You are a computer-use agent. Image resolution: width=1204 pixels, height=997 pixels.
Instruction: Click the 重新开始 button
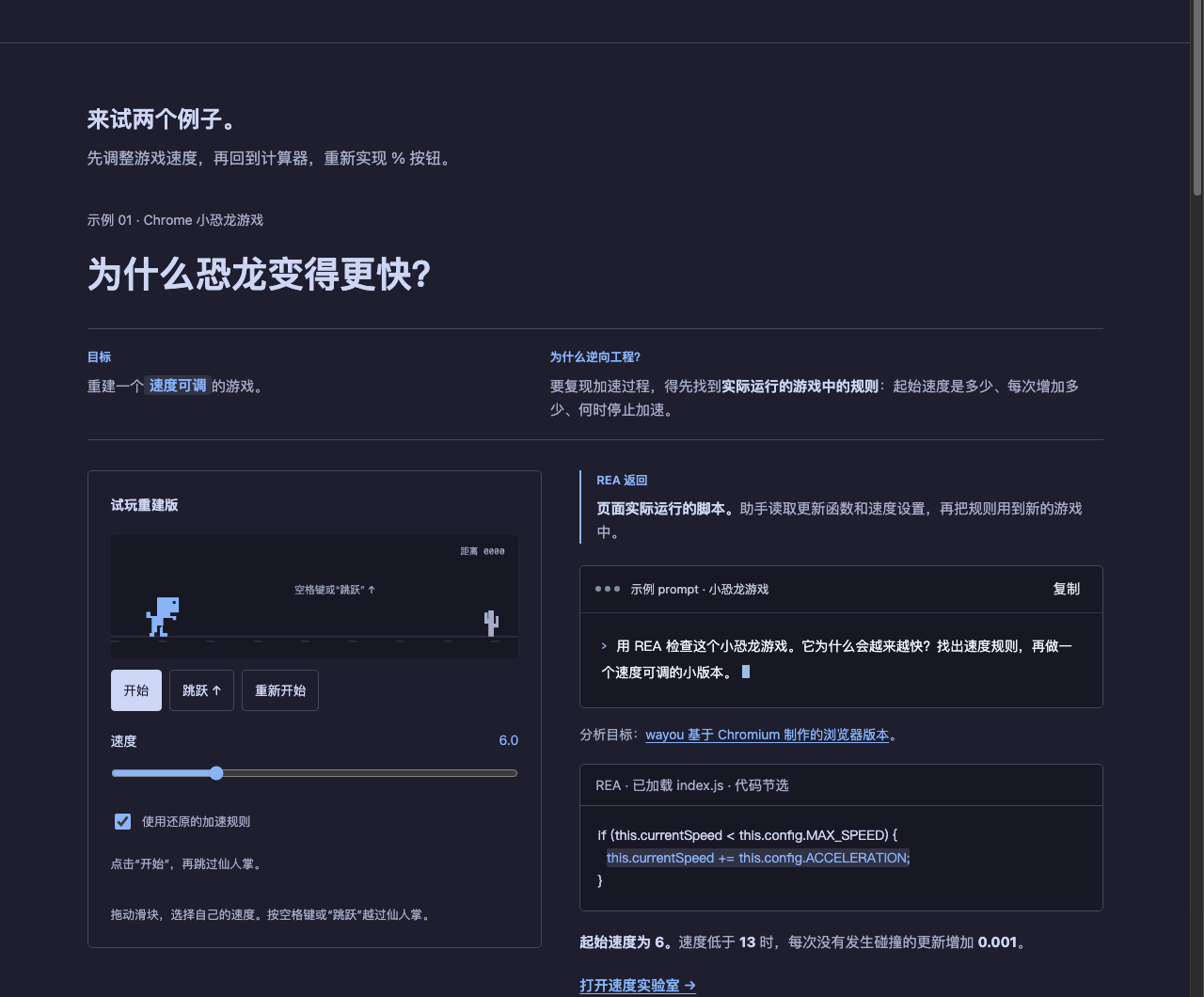280,690
